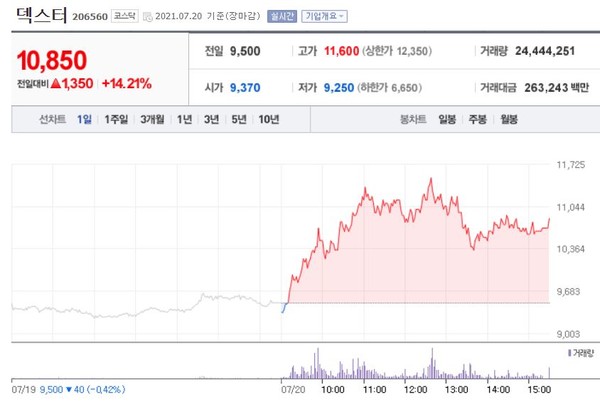Open the 주봉 weekly candle chart
This screenshot has width=600, height=407.
[x=477, y=120]
